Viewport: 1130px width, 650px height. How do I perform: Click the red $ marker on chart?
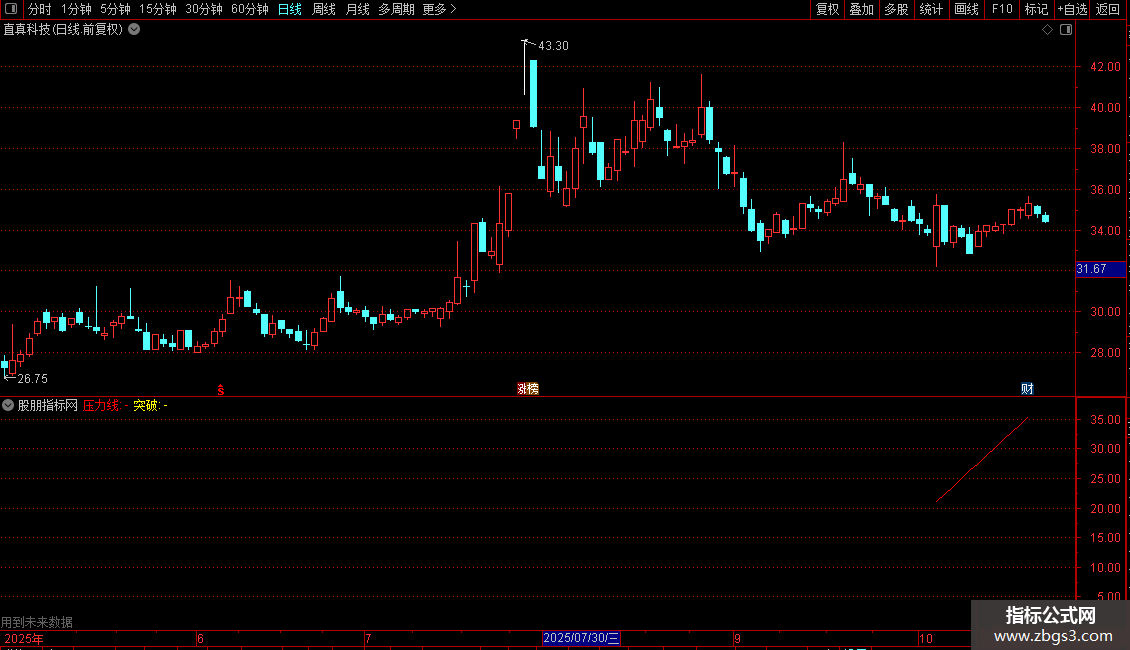pos(221,390)
